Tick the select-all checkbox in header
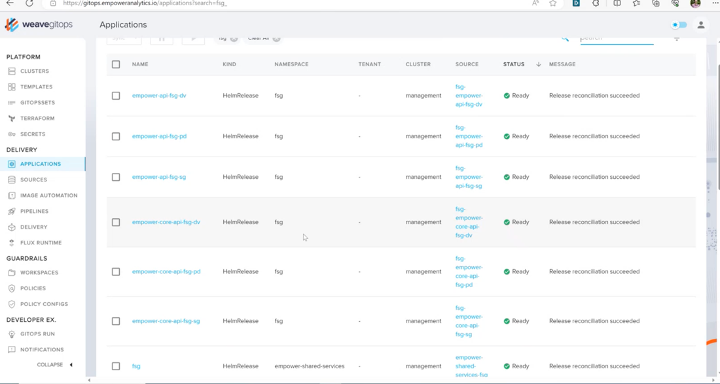This screenshot has height=384, width=720. coord(116,64)
